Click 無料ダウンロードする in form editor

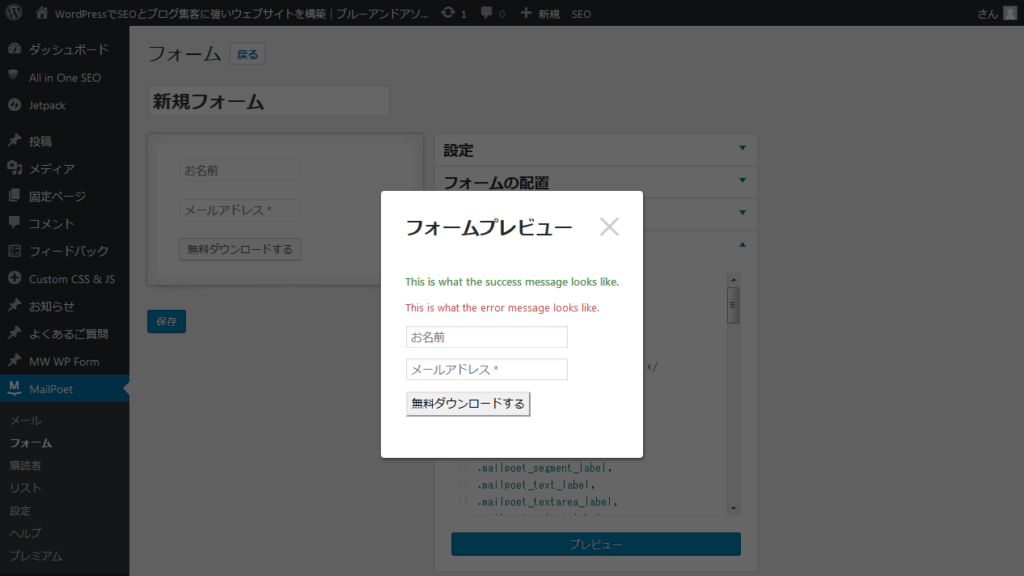[240, 249]
